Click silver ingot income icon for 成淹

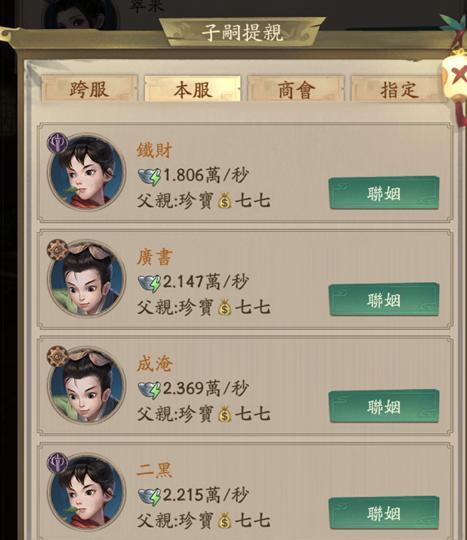click(149, 390)
